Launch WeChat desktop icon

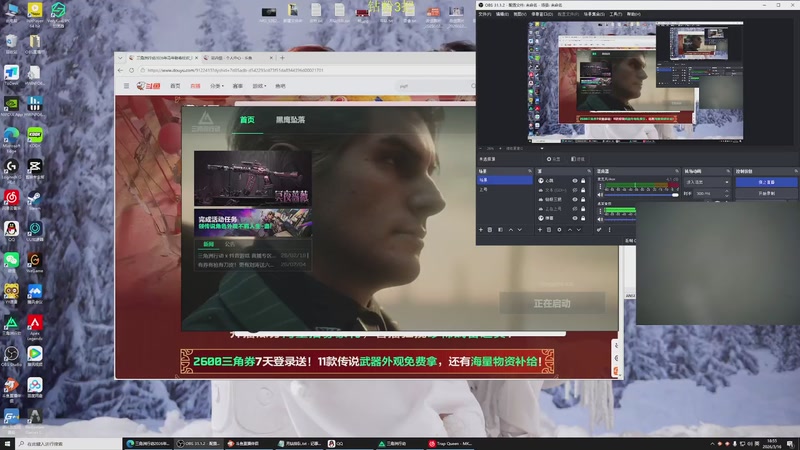point(11,262)
